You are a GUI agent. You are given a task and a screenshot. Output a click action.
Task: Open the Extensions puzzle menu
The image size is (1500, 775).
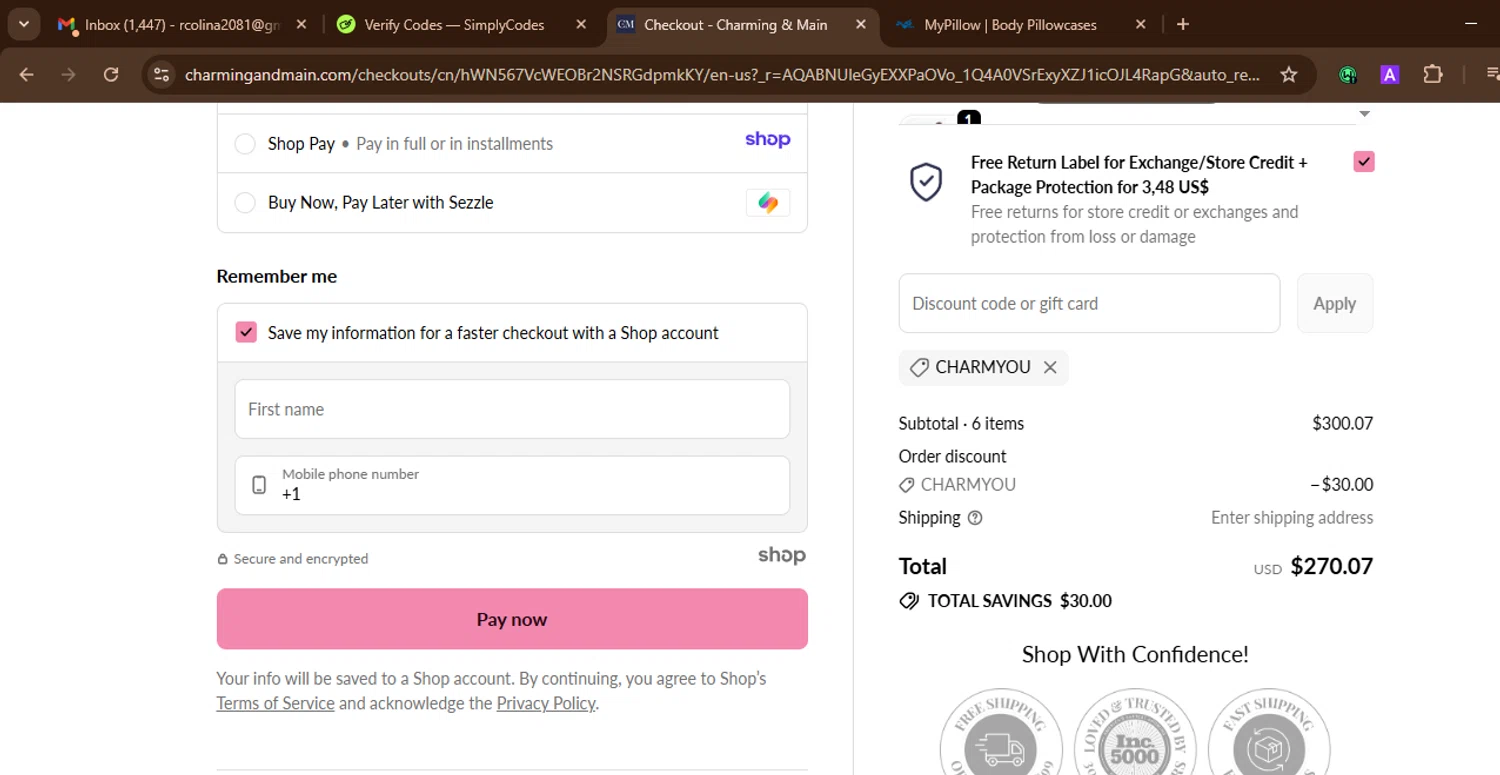click(x=1433, y=75)
